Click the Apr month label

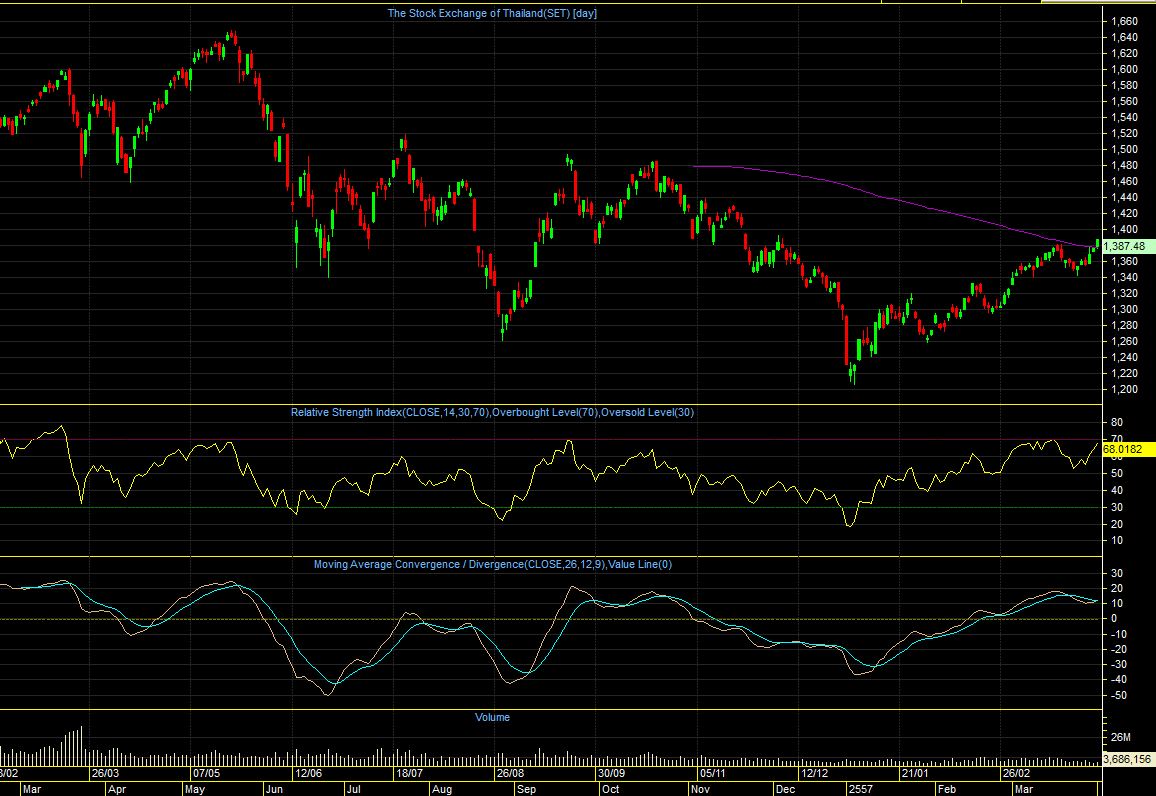116,789
